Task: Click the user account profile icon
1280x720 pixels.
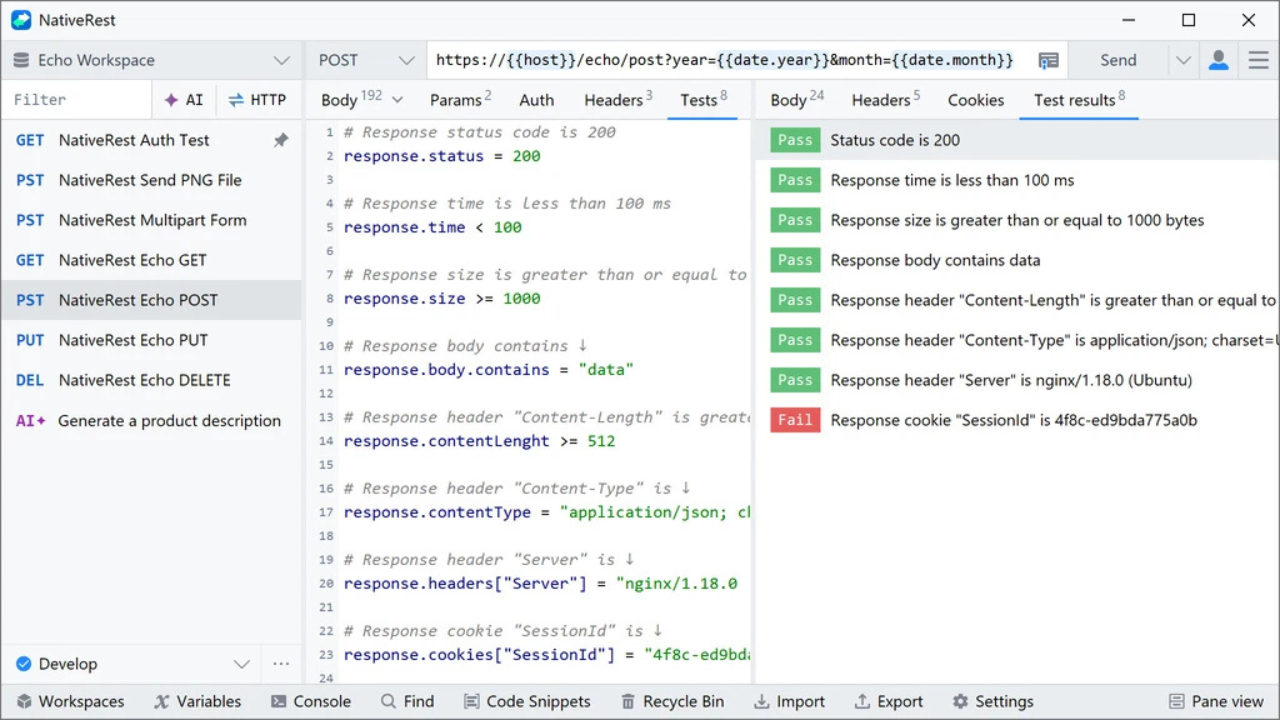Action: (x=1218, y=60)
